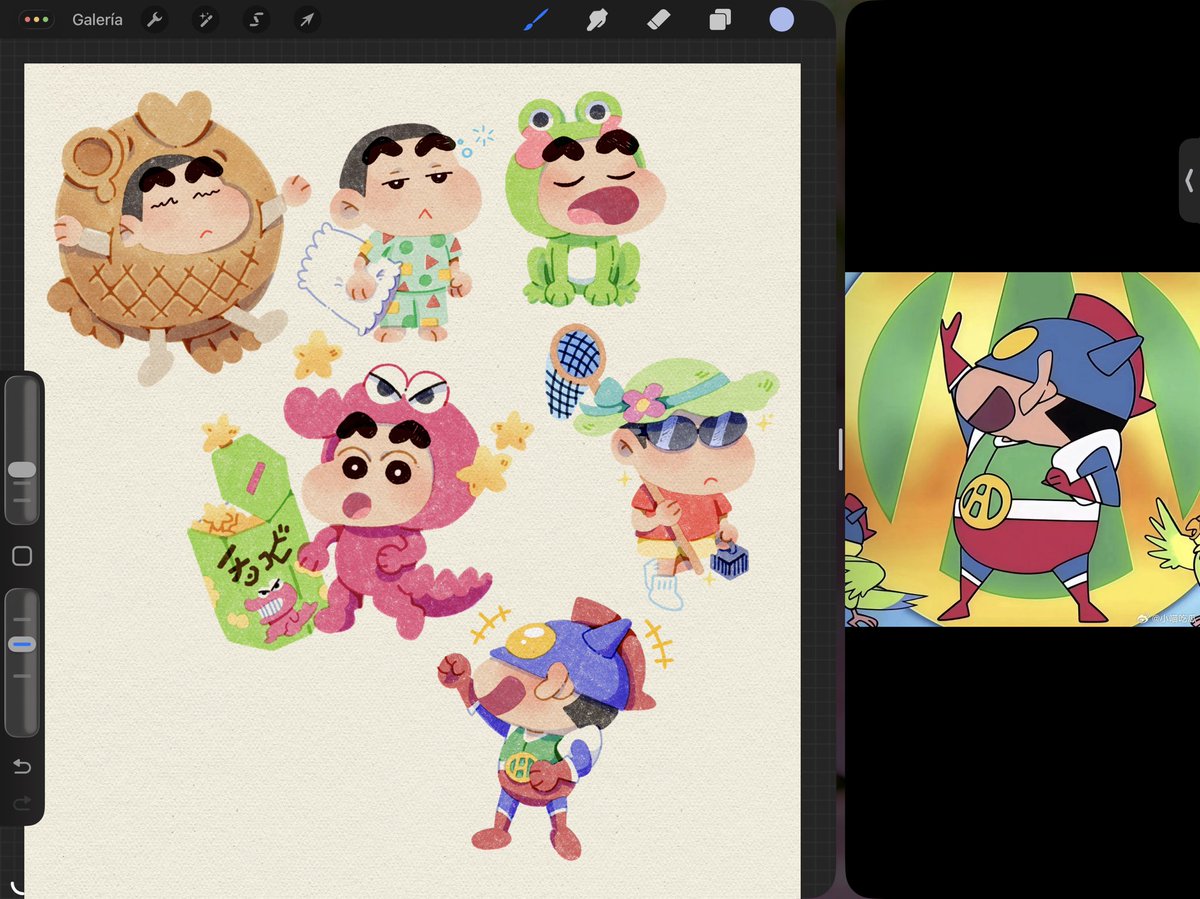1200x899 pixels.
Task: Select the Eraser tool
Action: point(658,20)
